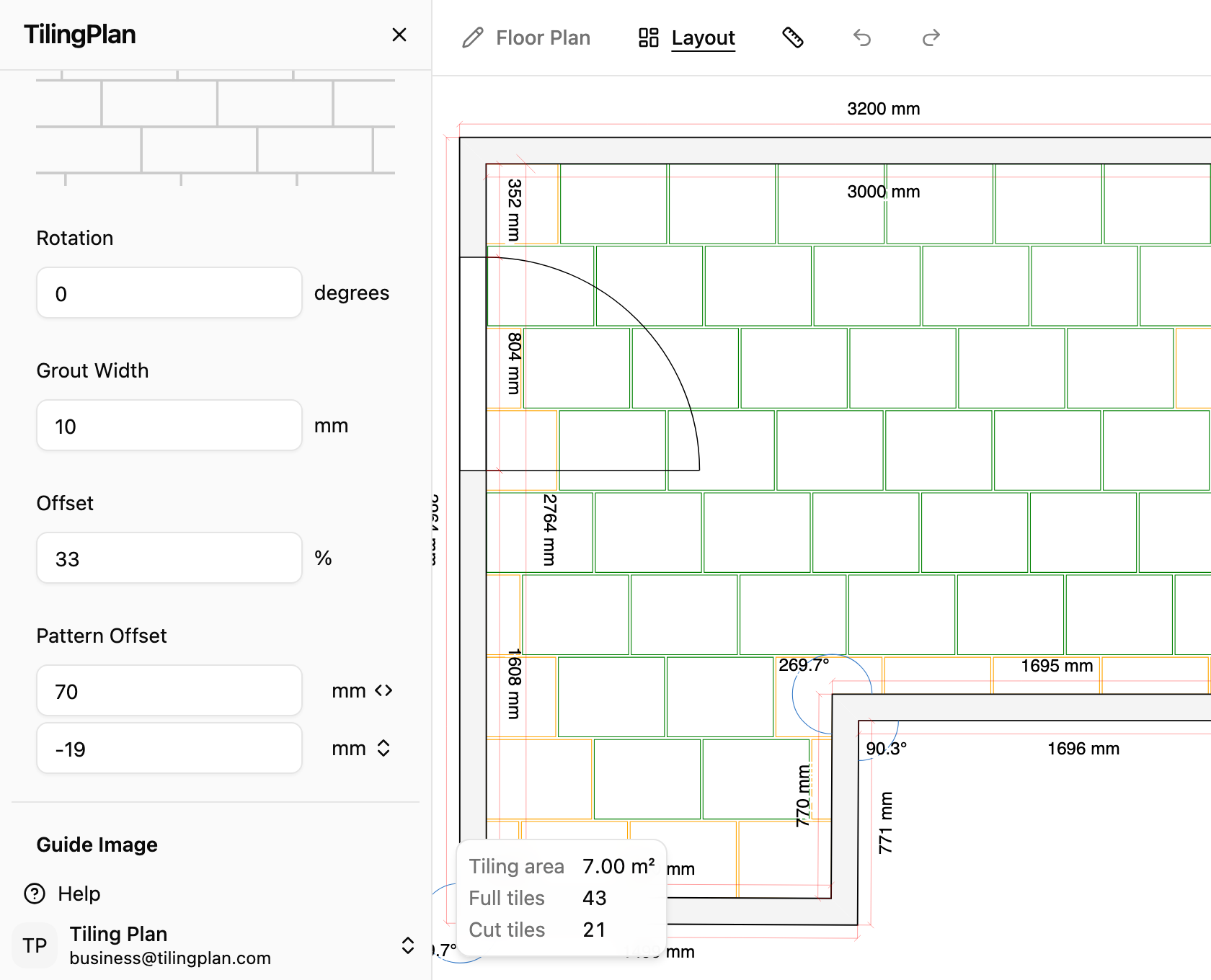Select the 3000 mm dimension label
Screen dimensions: 1211x980
884,192
